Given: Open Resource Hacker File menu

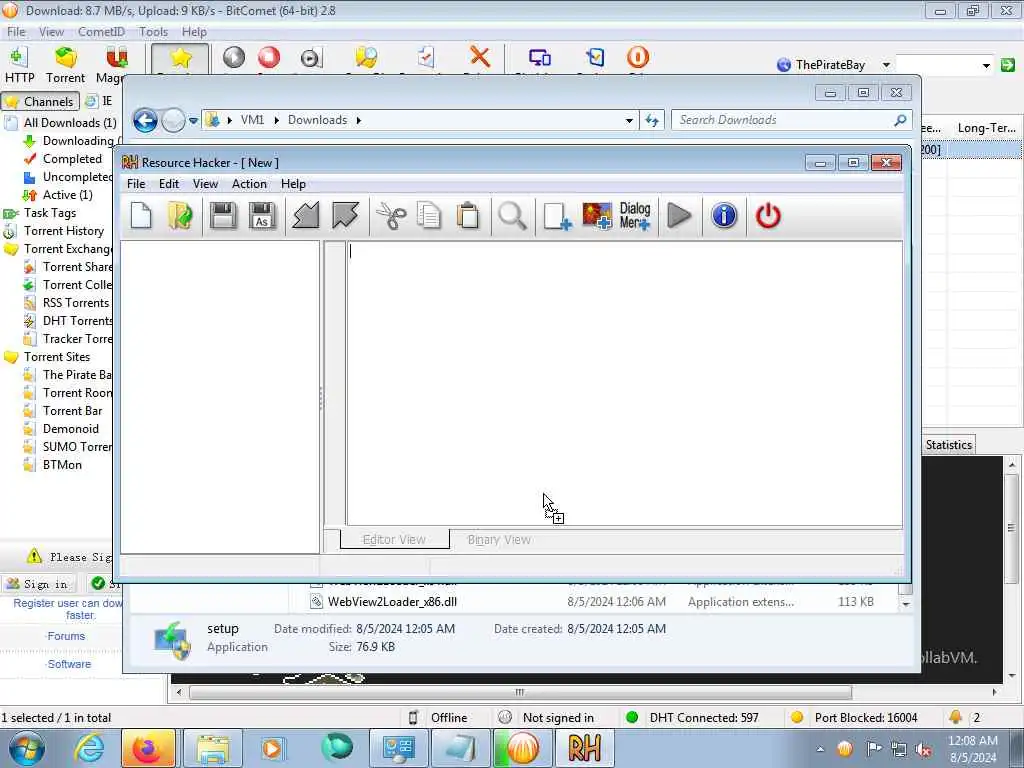Looking at the screenshot, I should click(x=136, y=184).
